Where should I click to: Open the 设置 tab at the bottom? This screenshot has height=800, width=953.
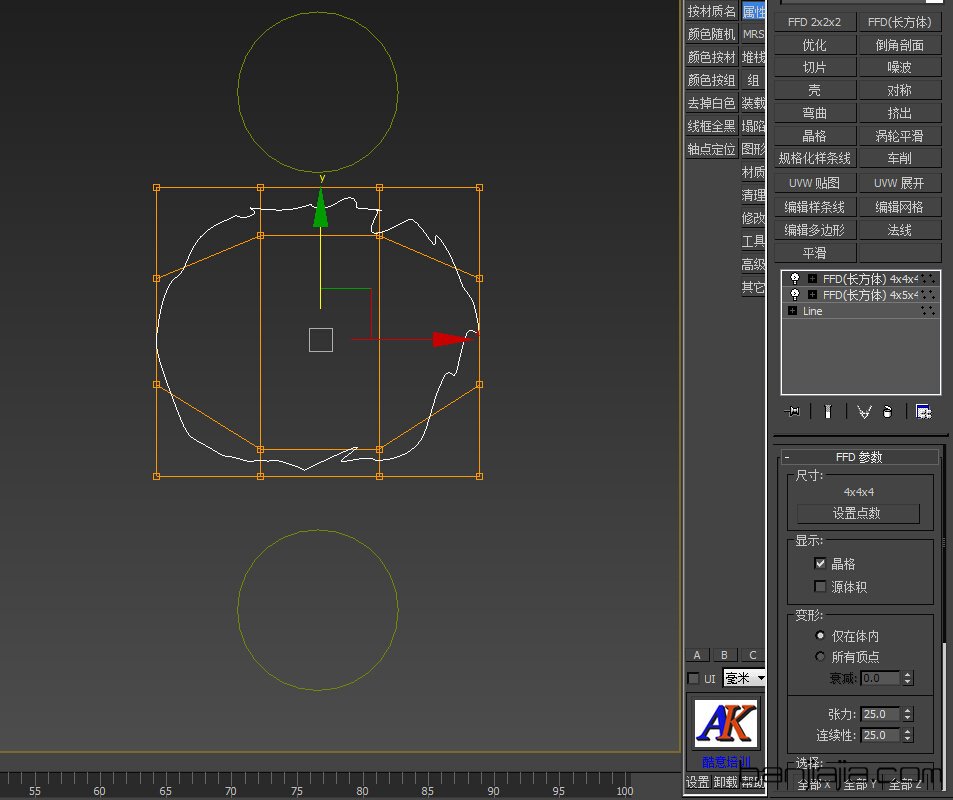(x=697, y=782)
